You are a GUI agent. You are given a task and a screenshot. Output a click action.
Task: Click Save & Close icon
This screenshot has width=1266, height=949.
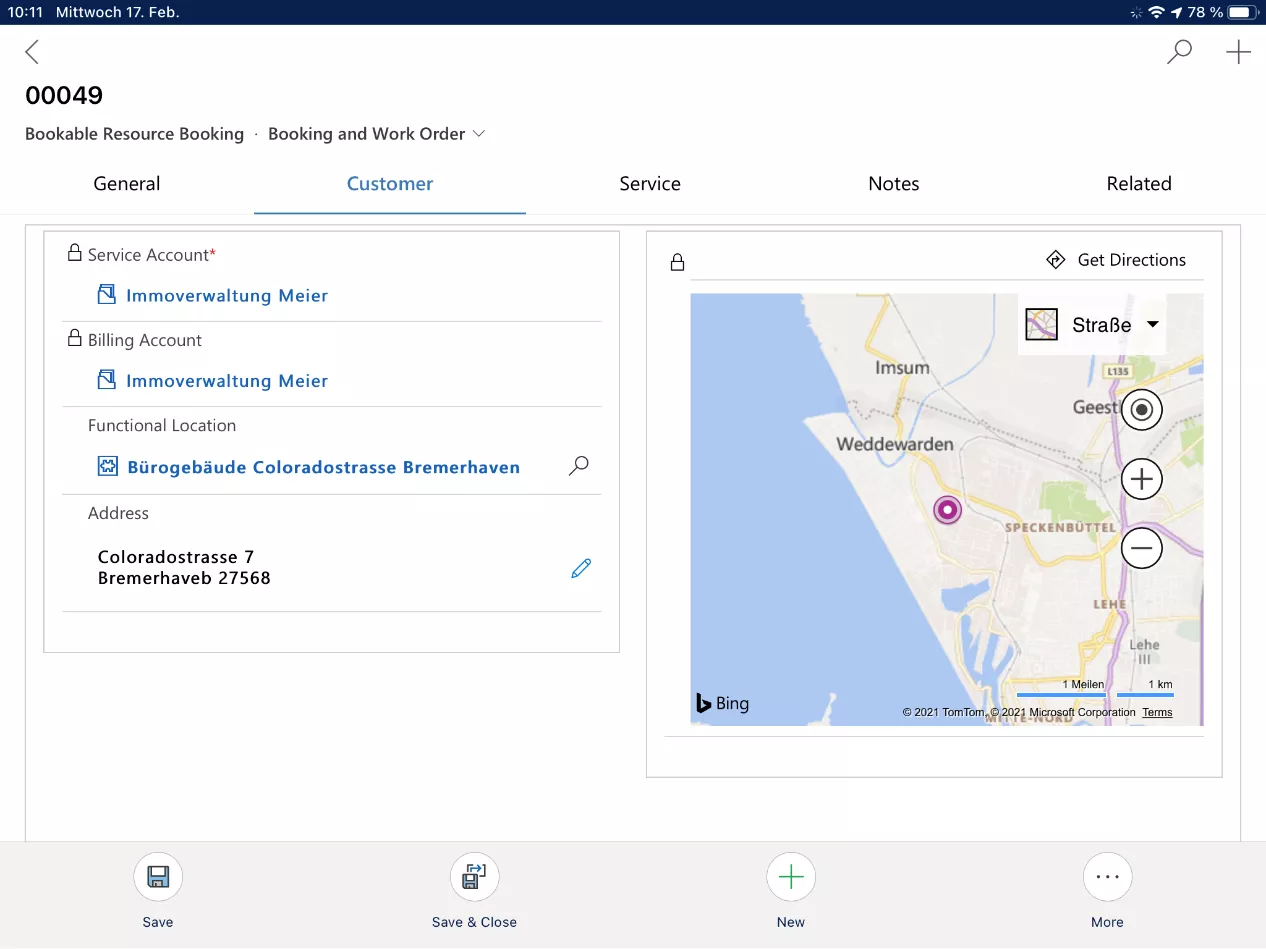coord(474,878)
